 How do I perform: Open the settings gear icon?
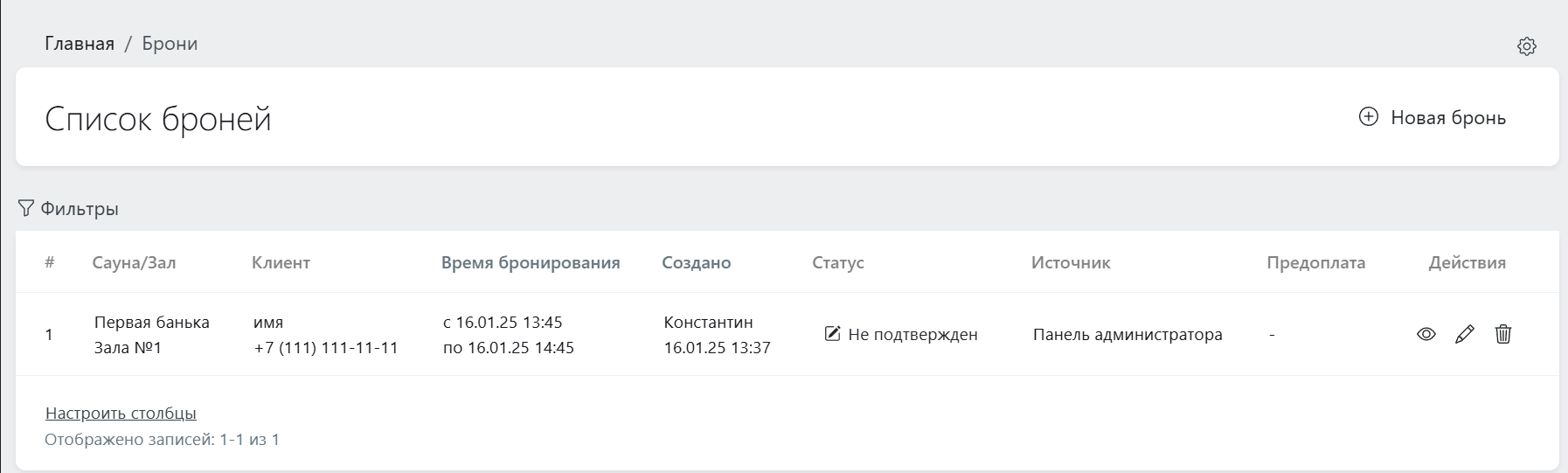click(x=1526, y=46)
